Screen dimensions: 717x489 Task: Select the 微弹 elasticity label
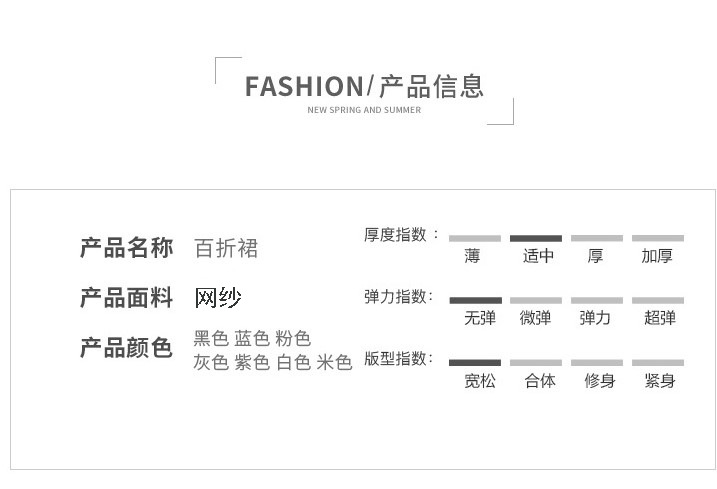pyautogui.click(x=536, y=319)
